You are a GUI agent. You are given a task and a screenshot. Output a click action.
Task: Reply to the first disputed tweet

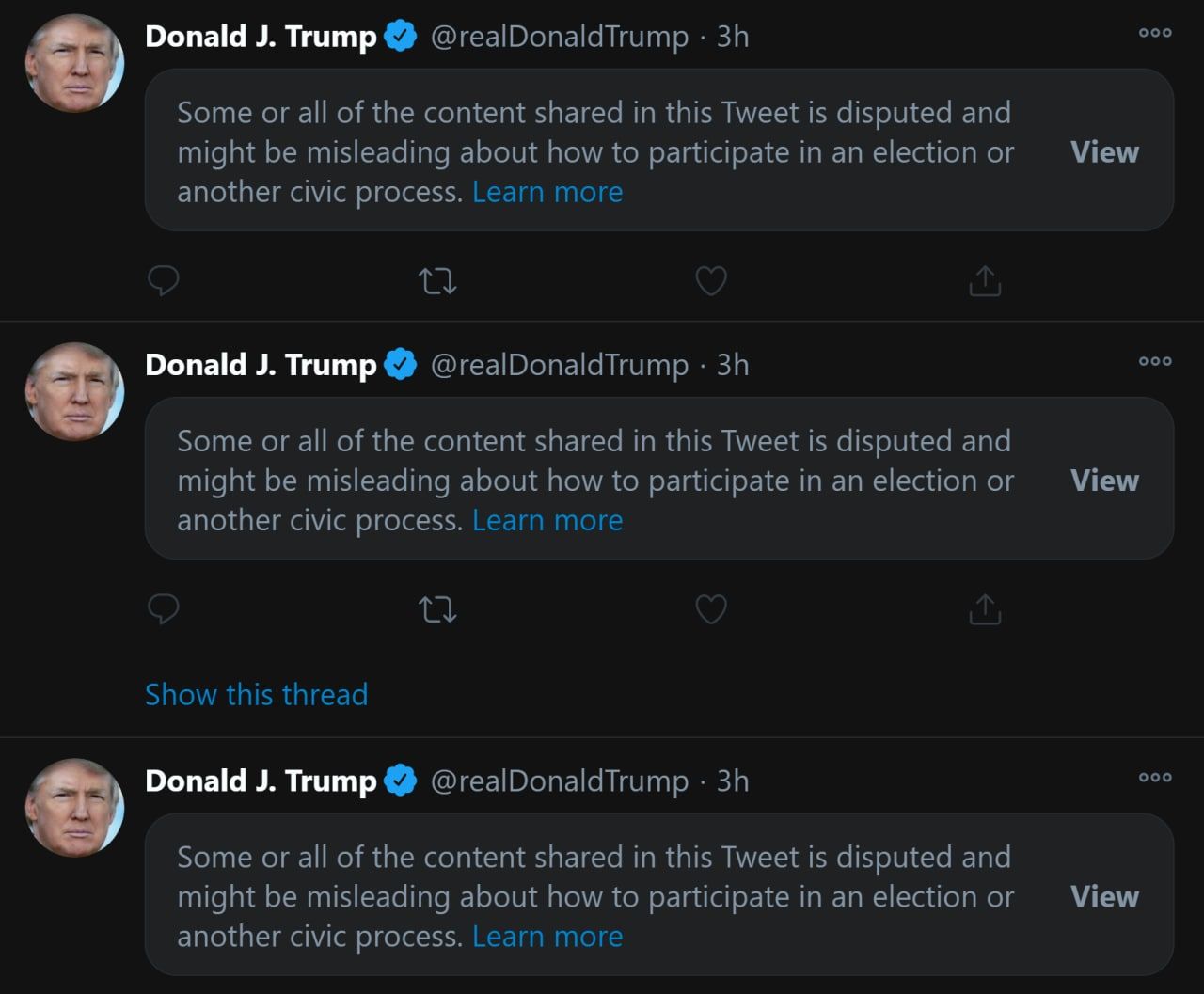[x=164, y=280]
